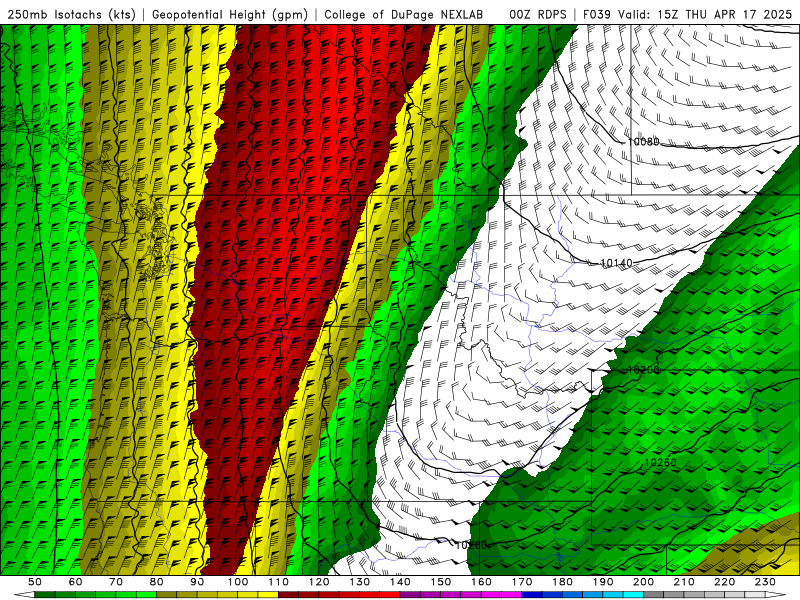Select the 210 kt color bar label
Viewport: 800px width, 600px height.
pos(684,582)
